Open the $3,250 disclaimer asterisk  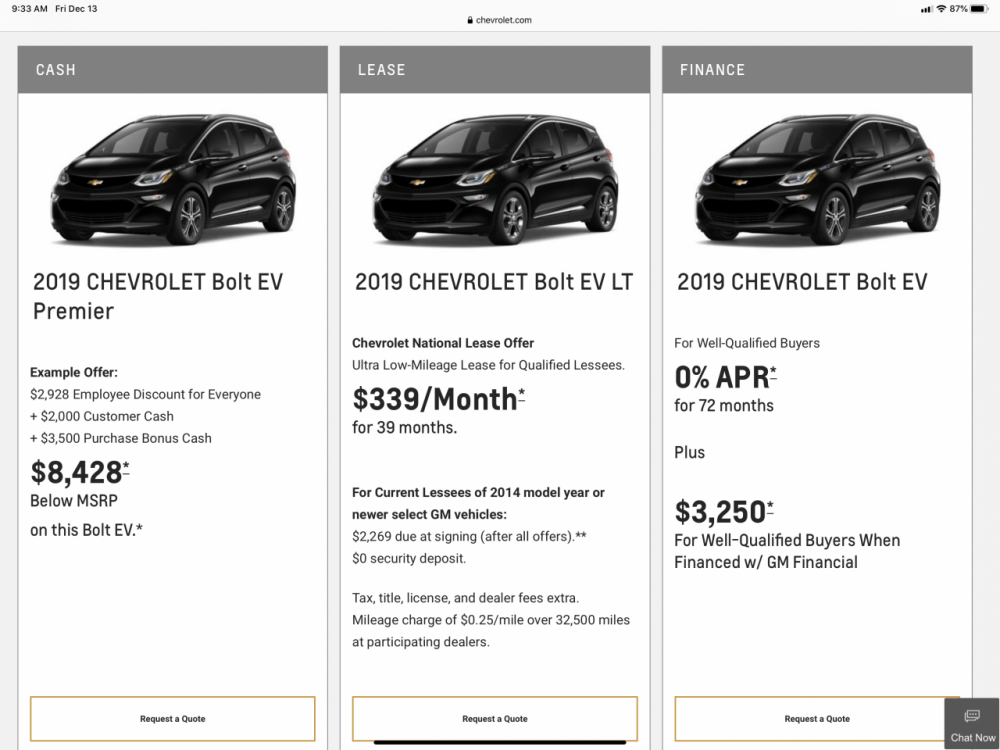tap(770, 506)
